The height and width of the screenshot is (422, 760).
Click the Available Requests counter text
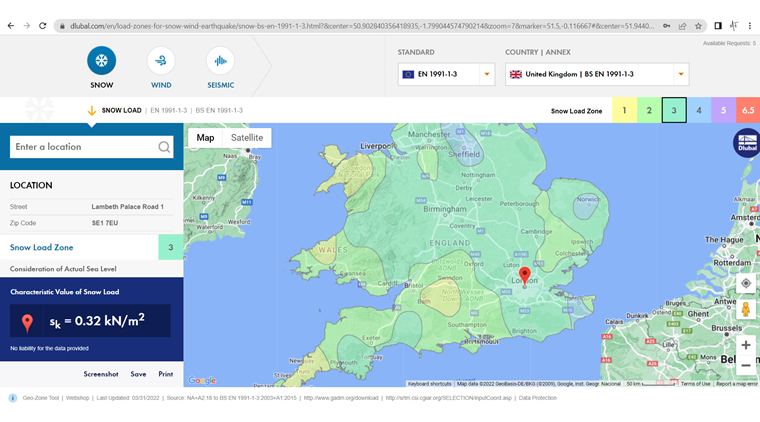pyautogui.click(x=729, y=44)
